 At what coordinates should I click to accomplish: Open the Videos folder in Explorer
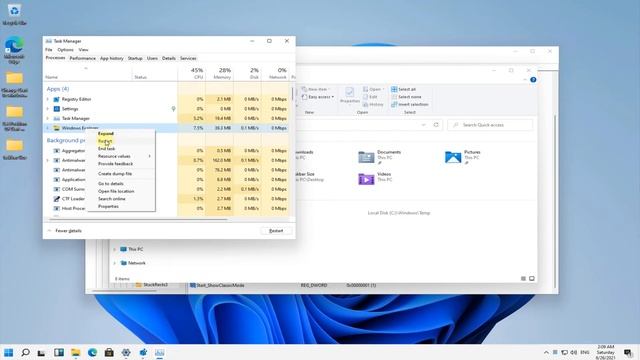(375, 178)
